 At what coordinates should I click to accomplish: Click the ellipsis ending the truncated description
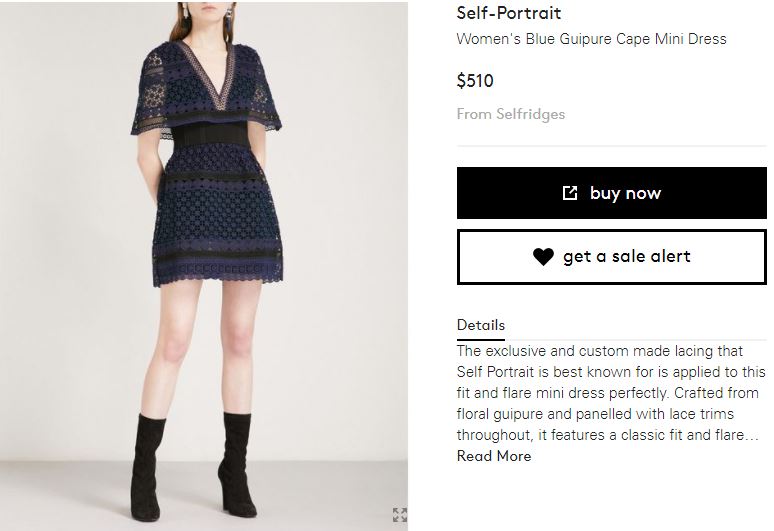(752, 436)
